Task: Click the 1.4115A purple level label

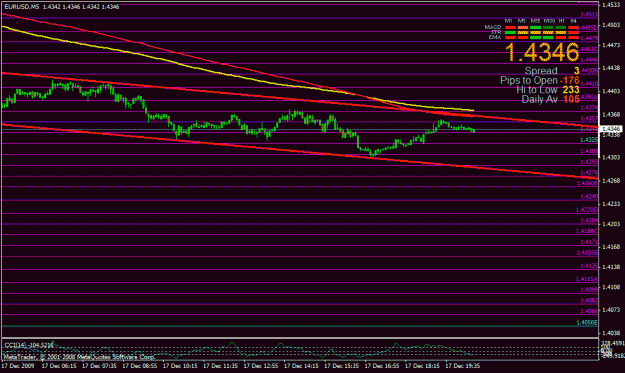Action: [587, 279]
